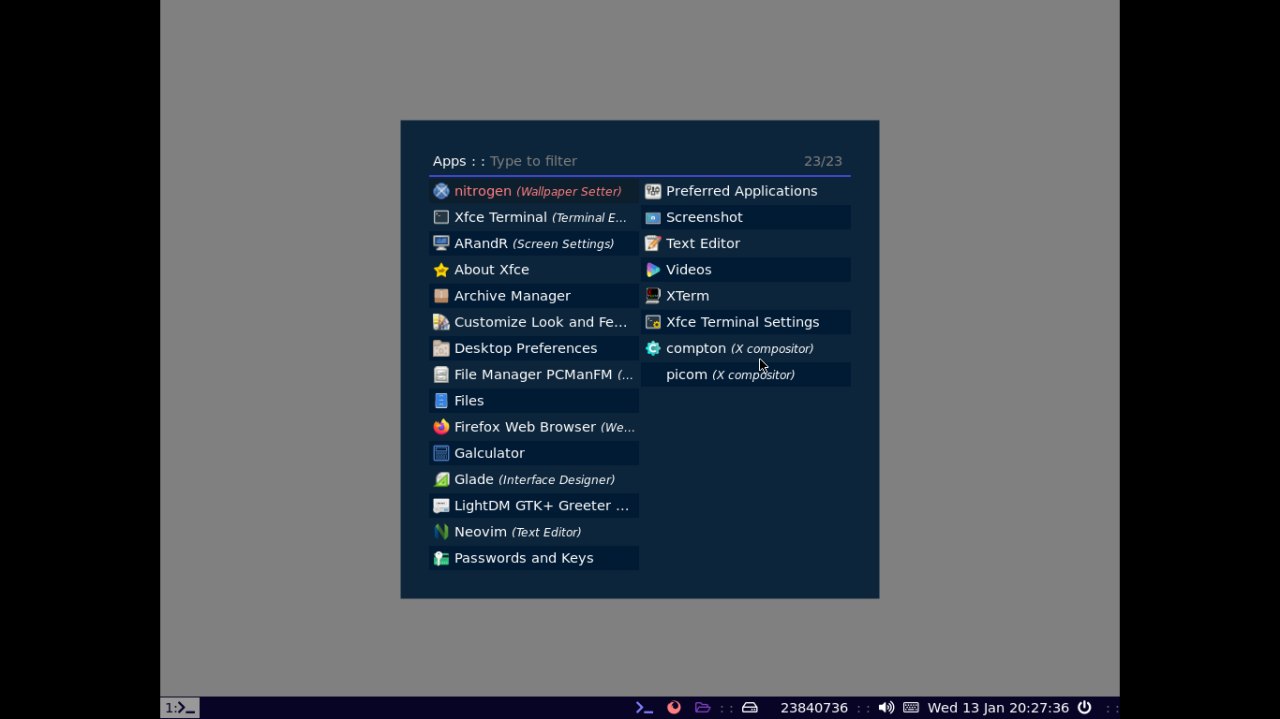This screenshot has height=719, width=1280.
Task: Select workspace 1 terminal tag in bar
Action: click(180, 707)
